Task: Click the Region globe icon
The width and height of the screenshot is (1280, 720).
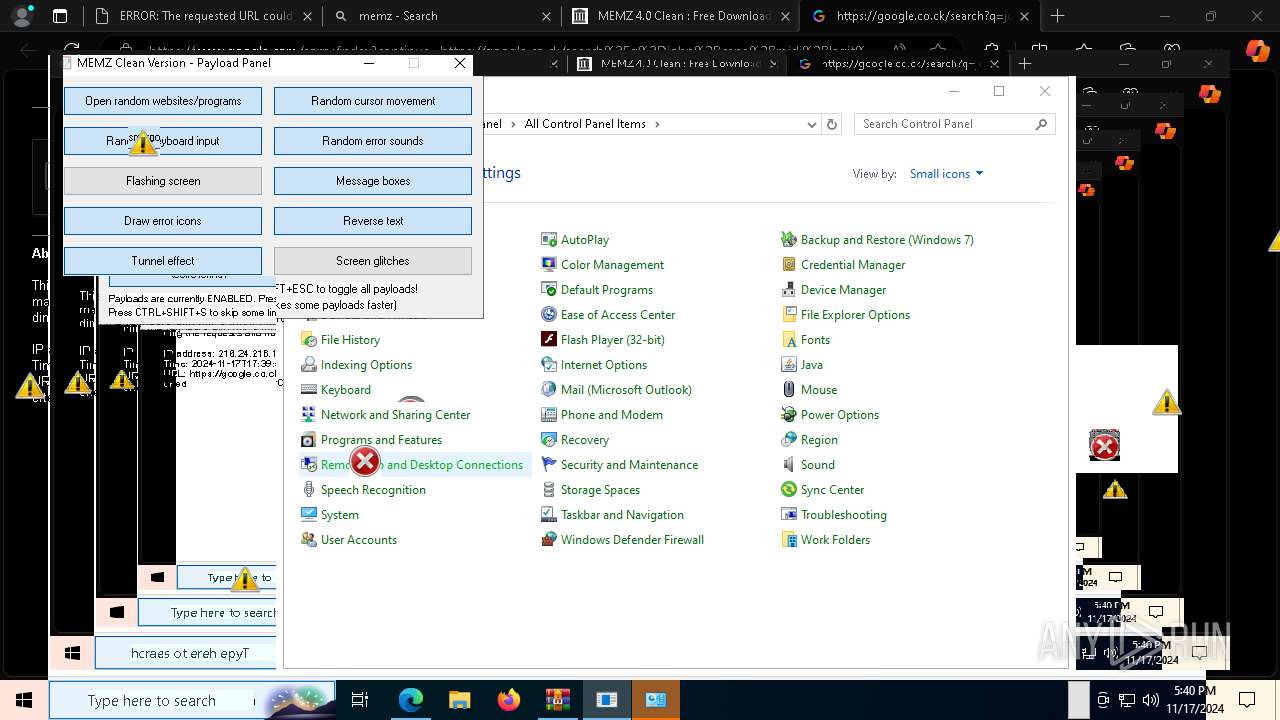Action: 789,440
